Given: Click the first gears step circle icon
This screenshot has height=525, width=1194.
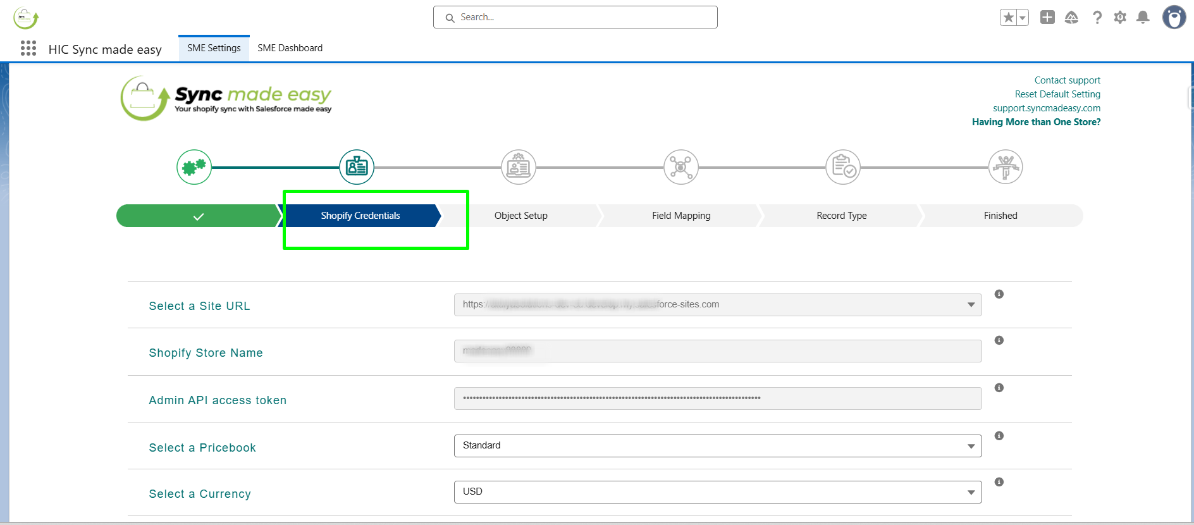Looking at the screenshot, I should coord(194,166).
